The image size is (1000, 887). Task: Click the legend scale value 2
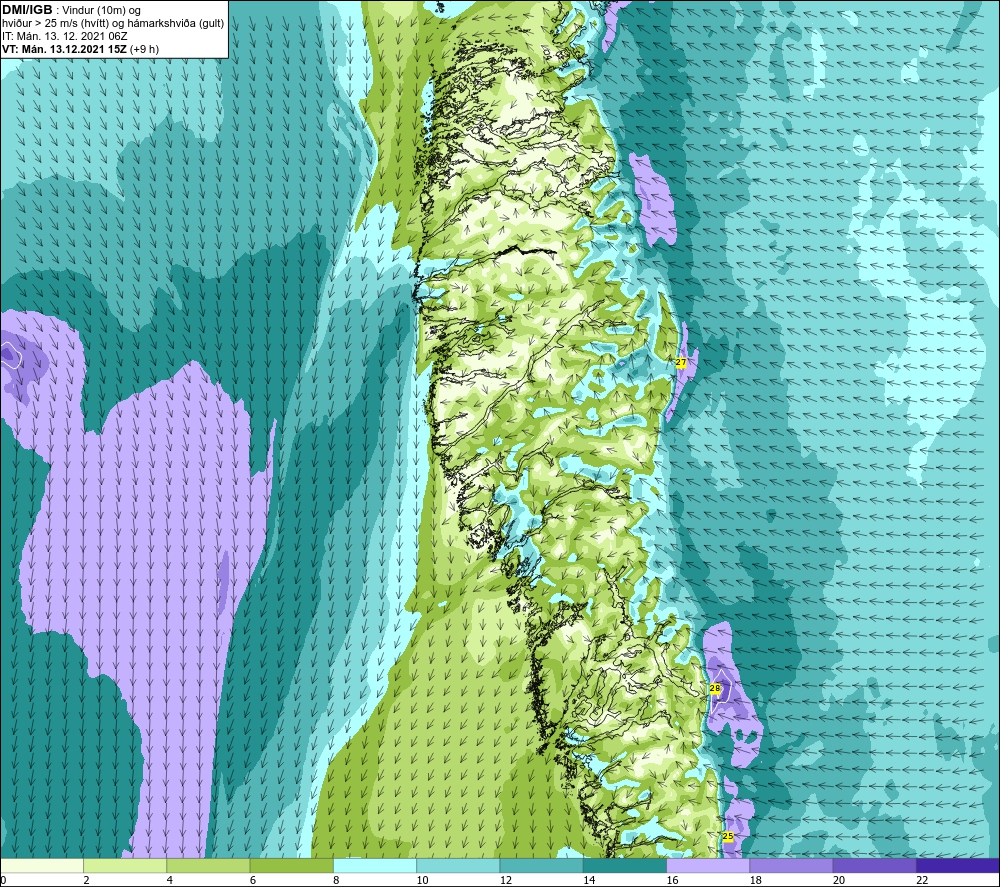[86, 880]
